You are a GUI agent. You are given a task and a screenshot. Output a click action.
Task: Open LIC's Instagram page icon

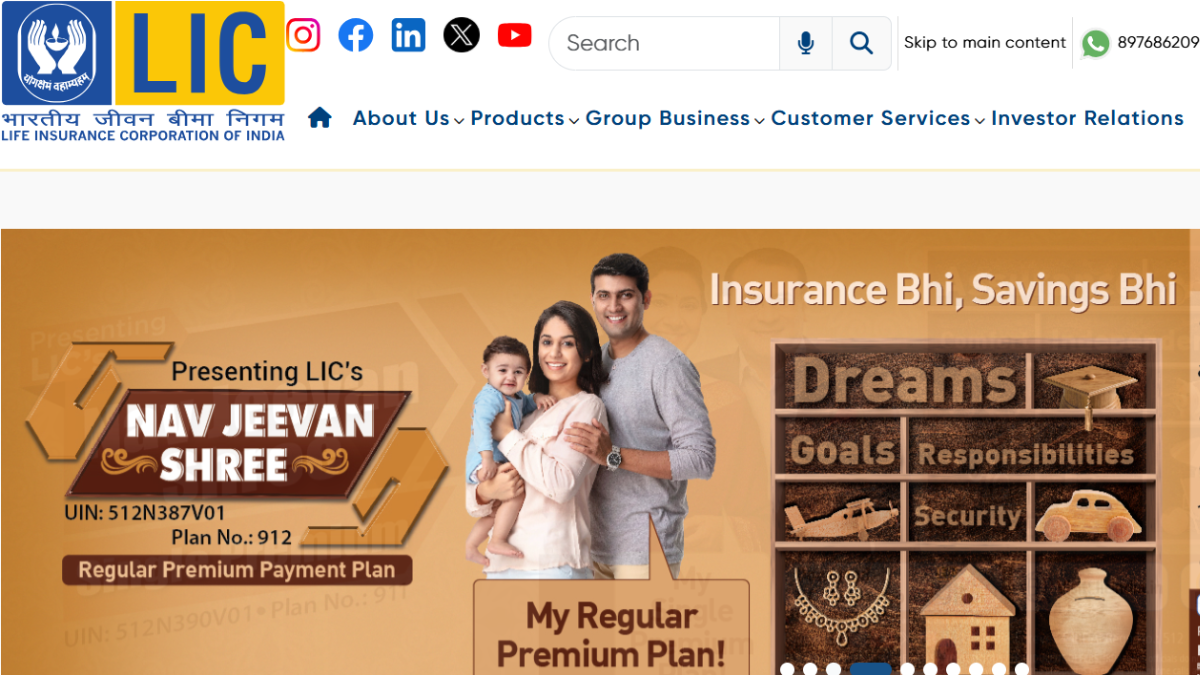(x=303, y=36)
